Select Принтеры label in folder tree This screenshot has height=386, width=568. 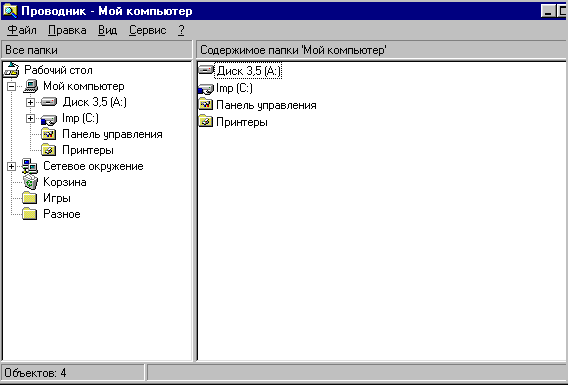click(x=88, y=150)
